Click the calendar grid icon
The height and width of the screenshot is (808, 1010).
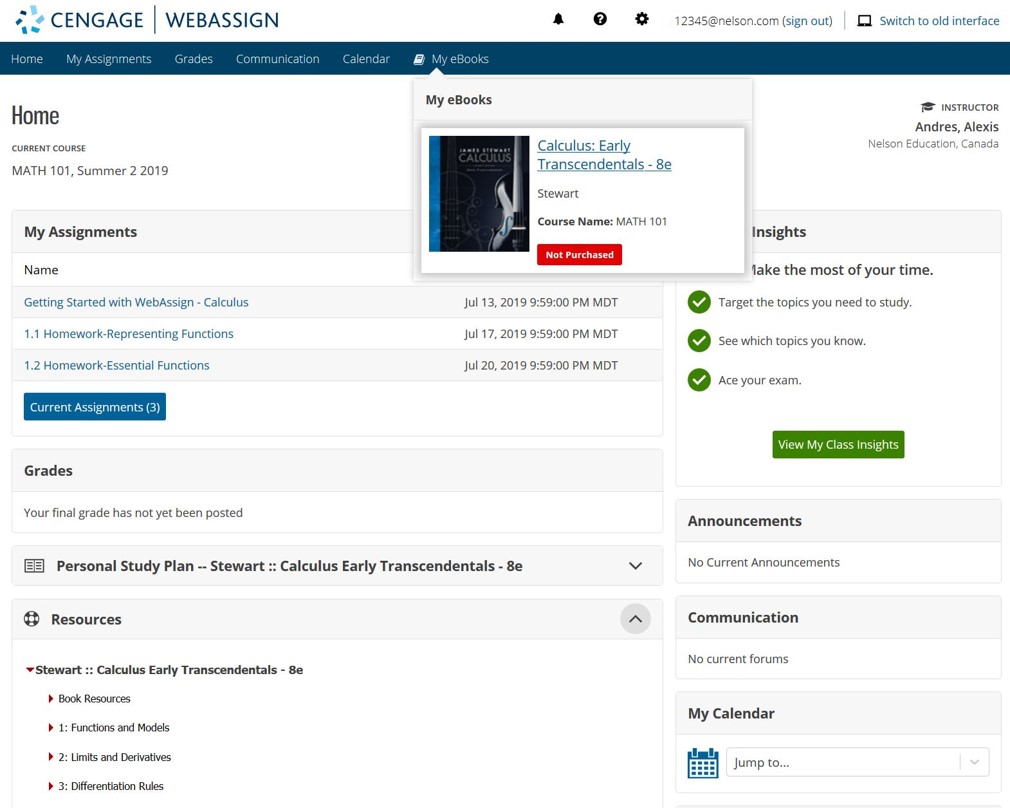click(x=703, y=762)
